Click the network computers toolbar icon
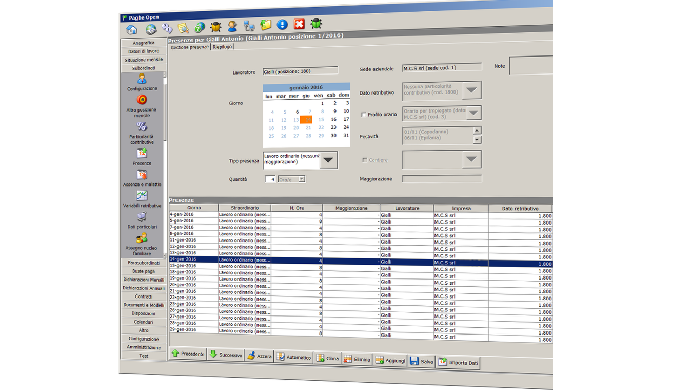The image size is (680, 390). pyautogui.click(x=249, y=26)
